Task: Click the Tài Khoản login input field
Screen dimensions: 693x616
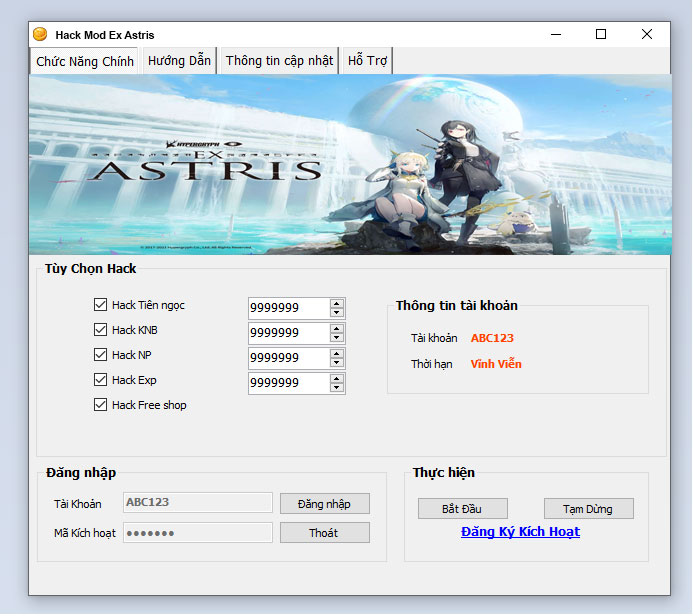Action: pyautogui.click(x=198, y=503)
